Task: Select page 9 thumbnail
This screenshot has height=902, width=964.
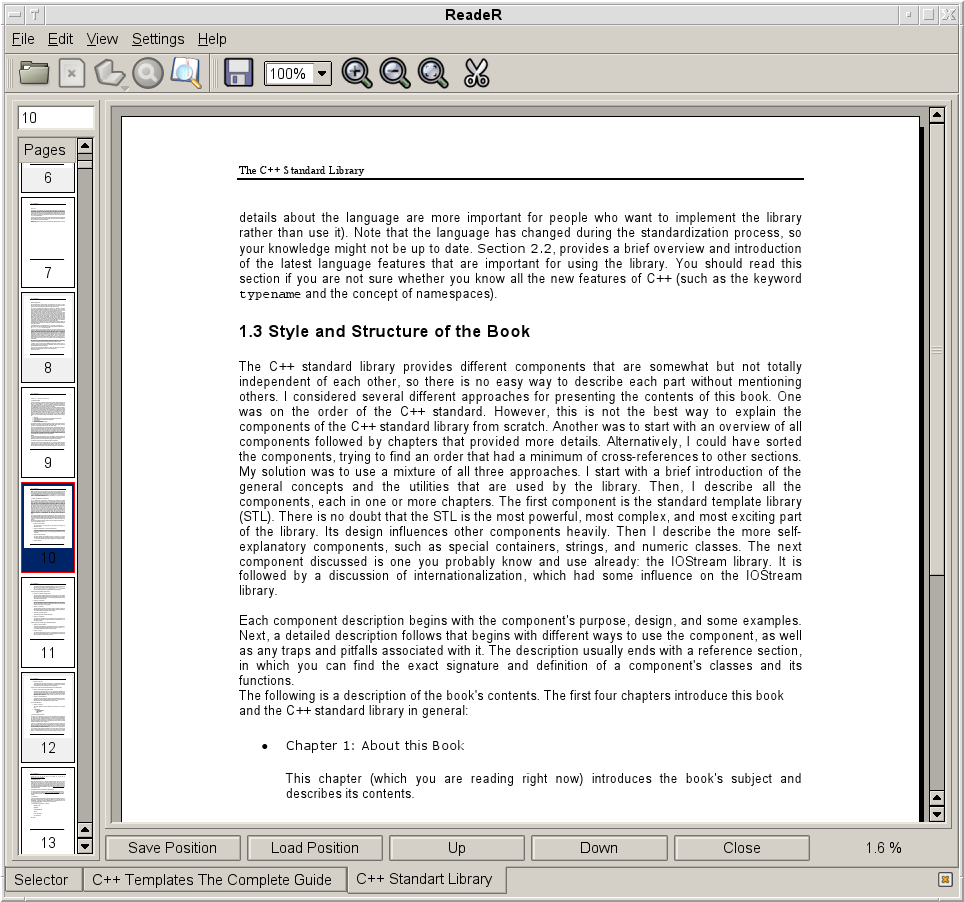Action: click(48, 432)
